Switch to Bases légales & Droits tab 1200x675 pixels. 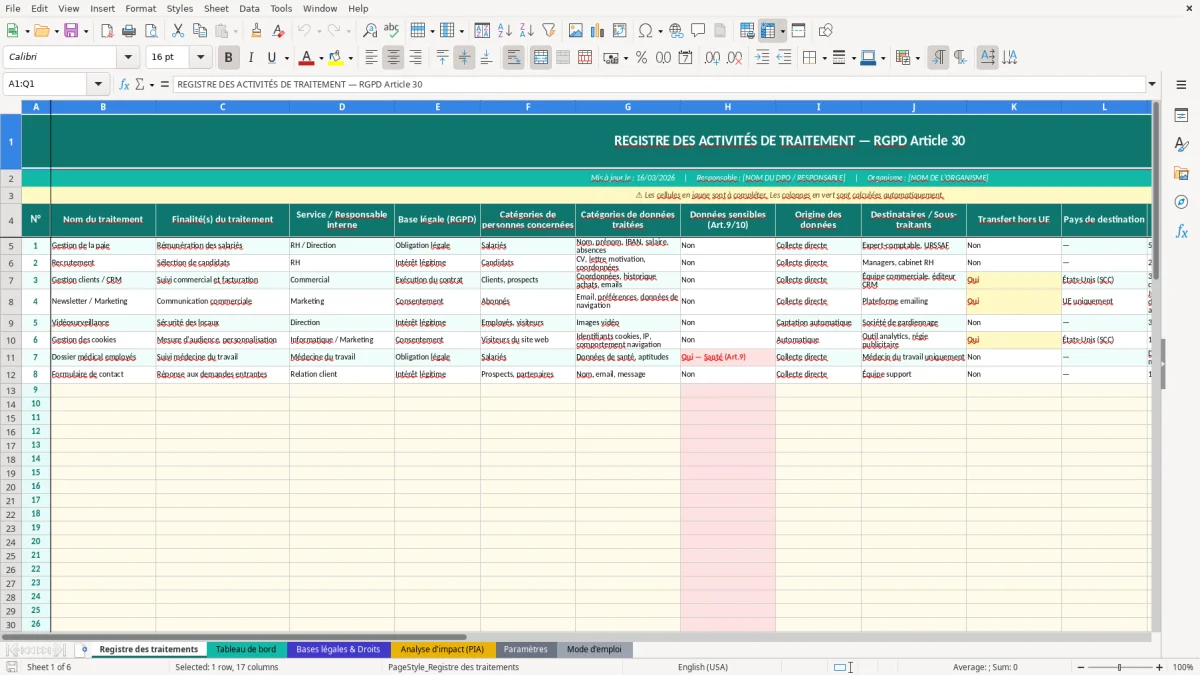(x=338, y=650)
